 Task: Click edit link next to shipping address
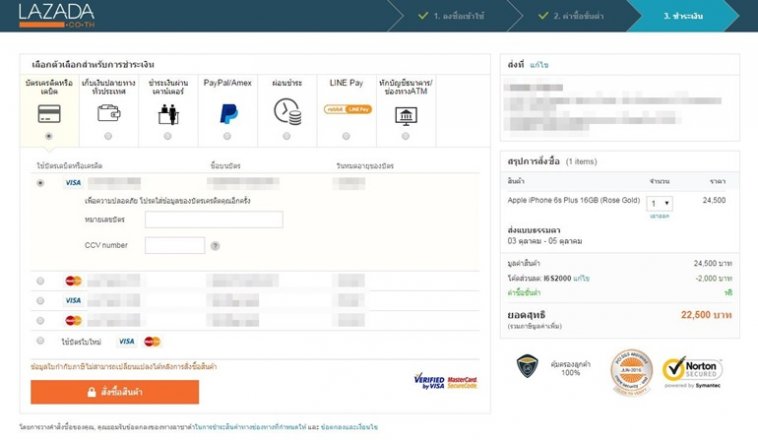click(x=539, y=65)
